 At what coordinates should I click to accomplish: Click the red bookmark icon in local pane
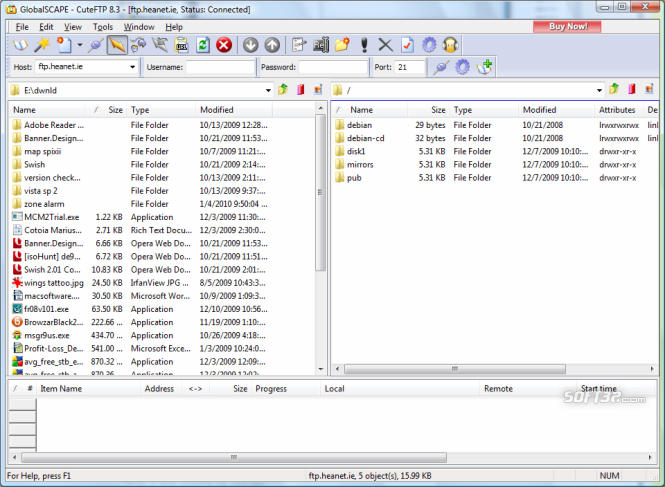point(301,90)
